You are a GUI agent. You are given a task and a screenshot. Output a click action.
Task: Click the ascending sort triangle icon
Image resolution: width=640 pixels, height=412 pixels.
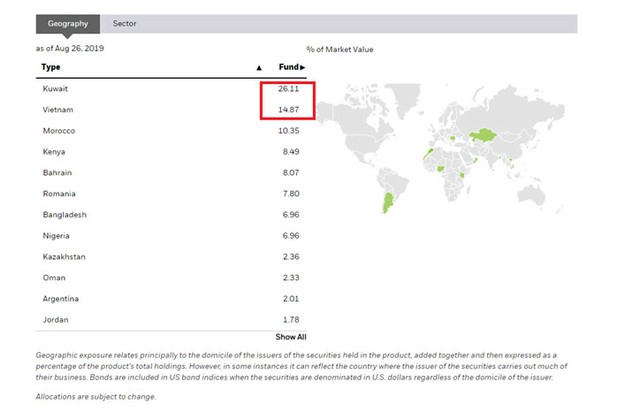259,67
